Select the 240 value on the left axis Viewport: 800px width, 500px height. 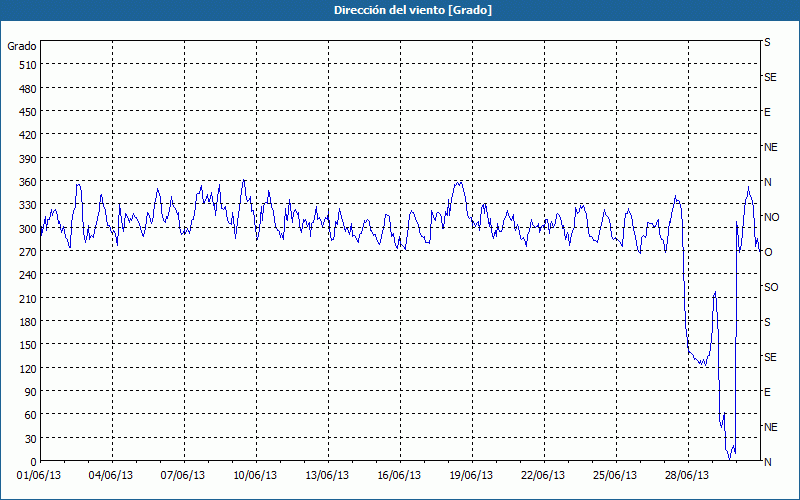pos(28,276)
